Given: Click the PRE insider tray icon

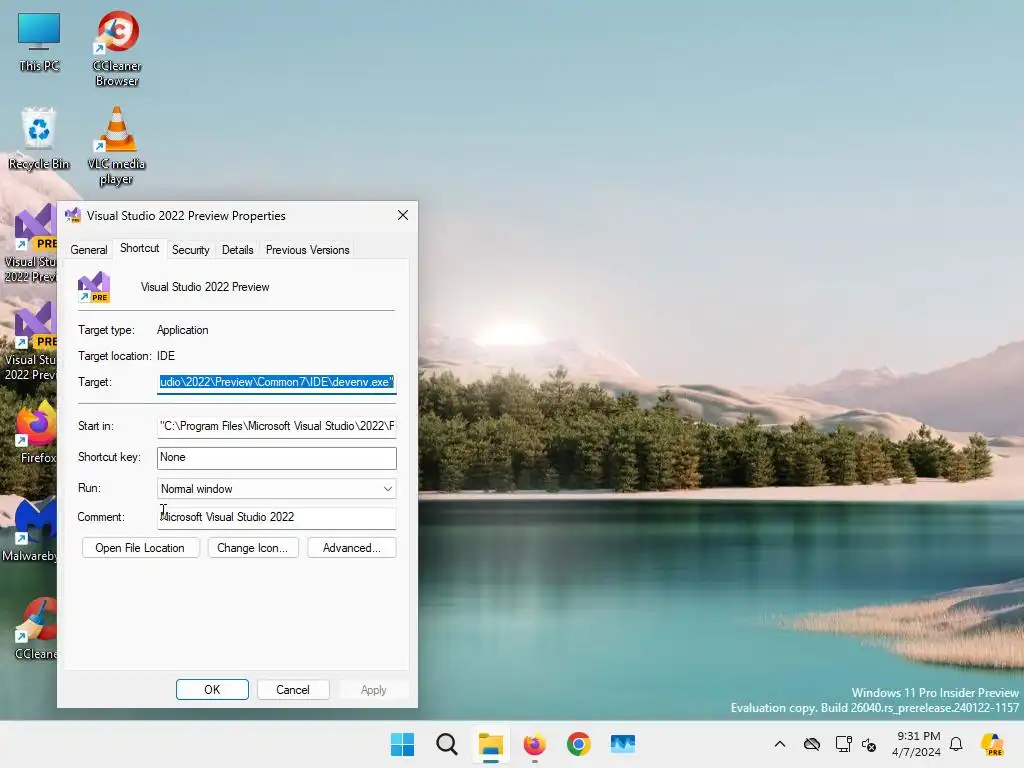Looking at the screenshot, I should pos(992,744).
